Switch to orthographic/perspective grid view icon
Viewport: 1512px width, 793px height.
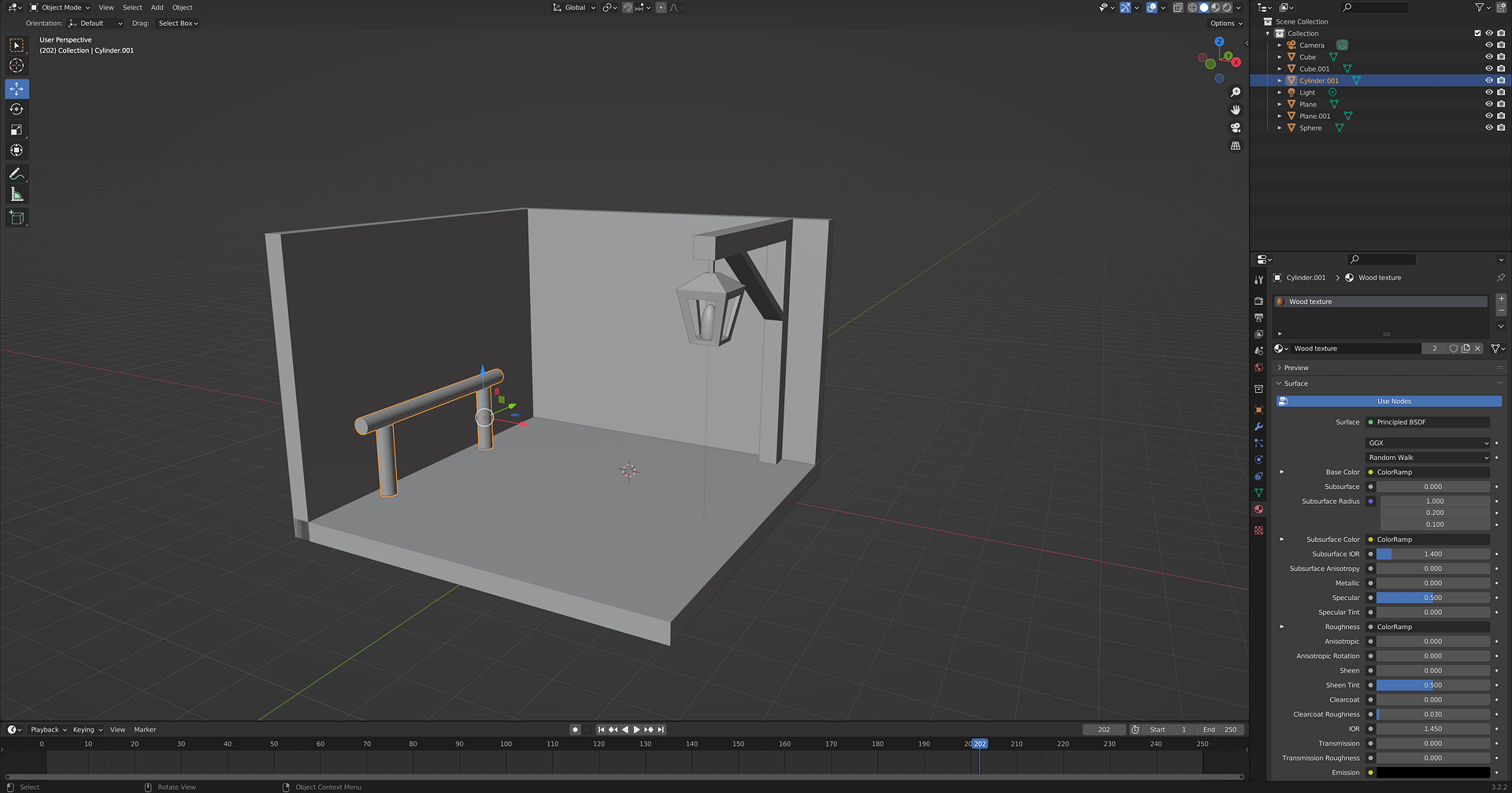[x=1236, y=146]
